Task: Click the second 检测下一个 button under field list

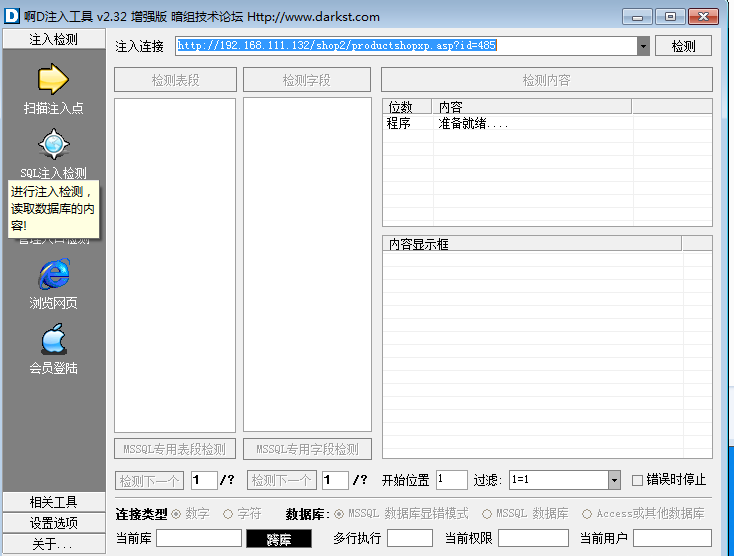Action: (x=282, y=481)
